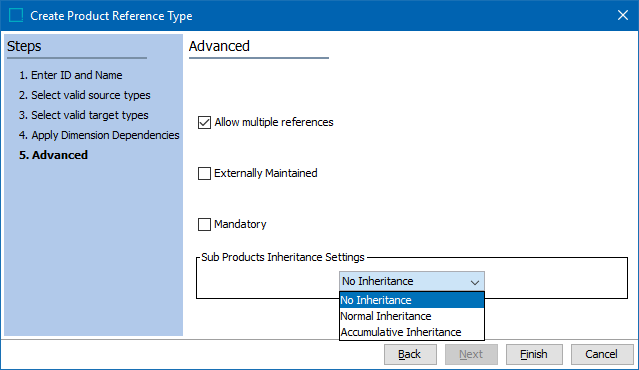
Task: Select step 4 Apply Dimension Dependencies
Action: pos(99,135)
